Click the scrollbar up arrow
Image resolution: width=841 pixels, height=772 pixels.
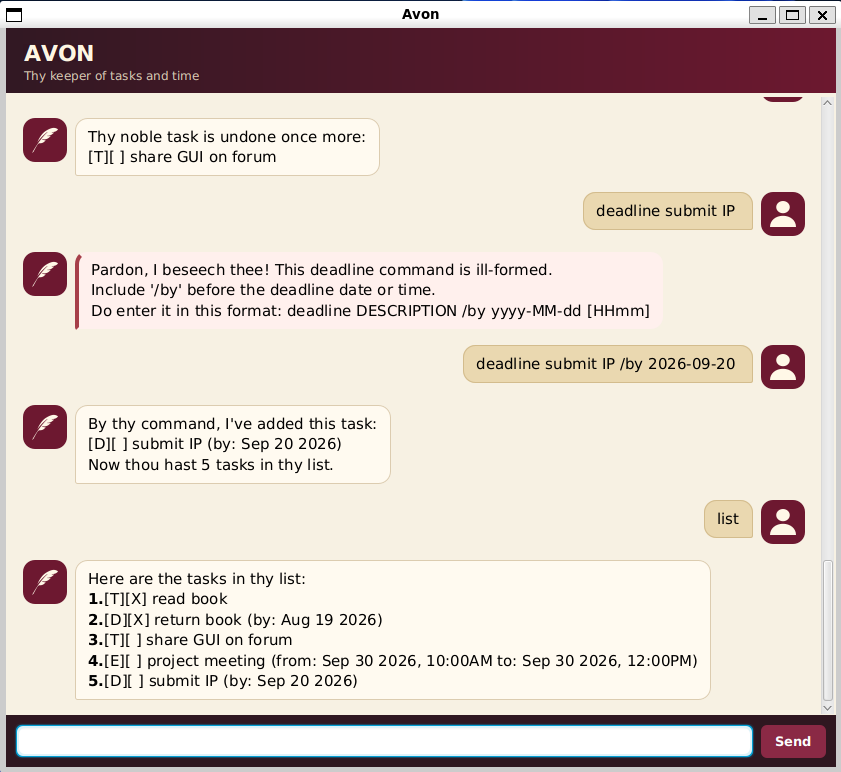(827, 102)
